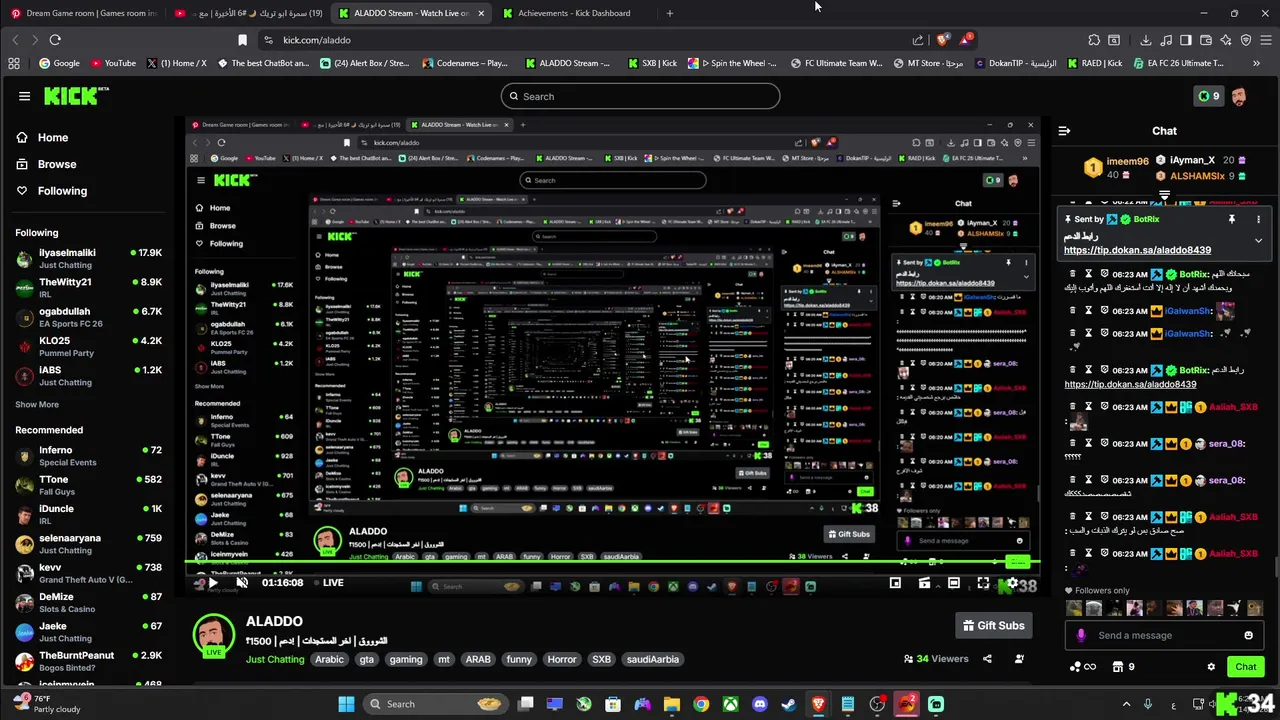Open the user action icon beside share
The width and height of the screenshot is (1280, 720).
(1019, 659)
